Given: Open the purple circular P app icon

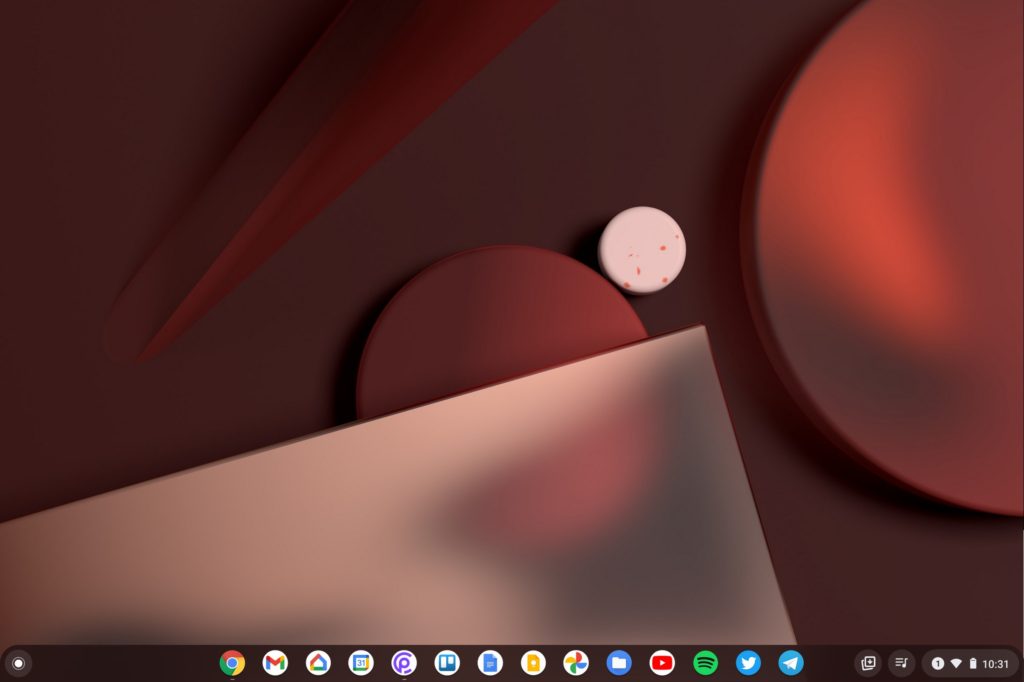Looking at the screenshot, I should 404,664.
